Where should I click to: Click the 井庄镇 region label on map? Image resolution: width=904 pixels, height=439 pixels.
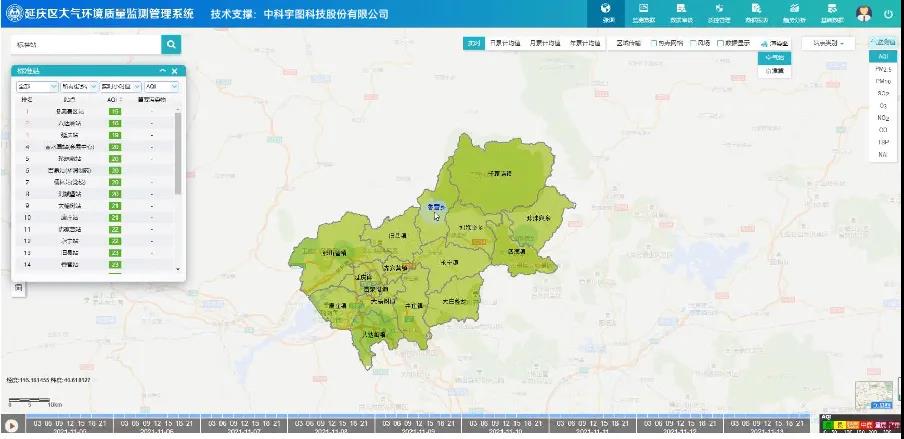[x=414, y=305]
